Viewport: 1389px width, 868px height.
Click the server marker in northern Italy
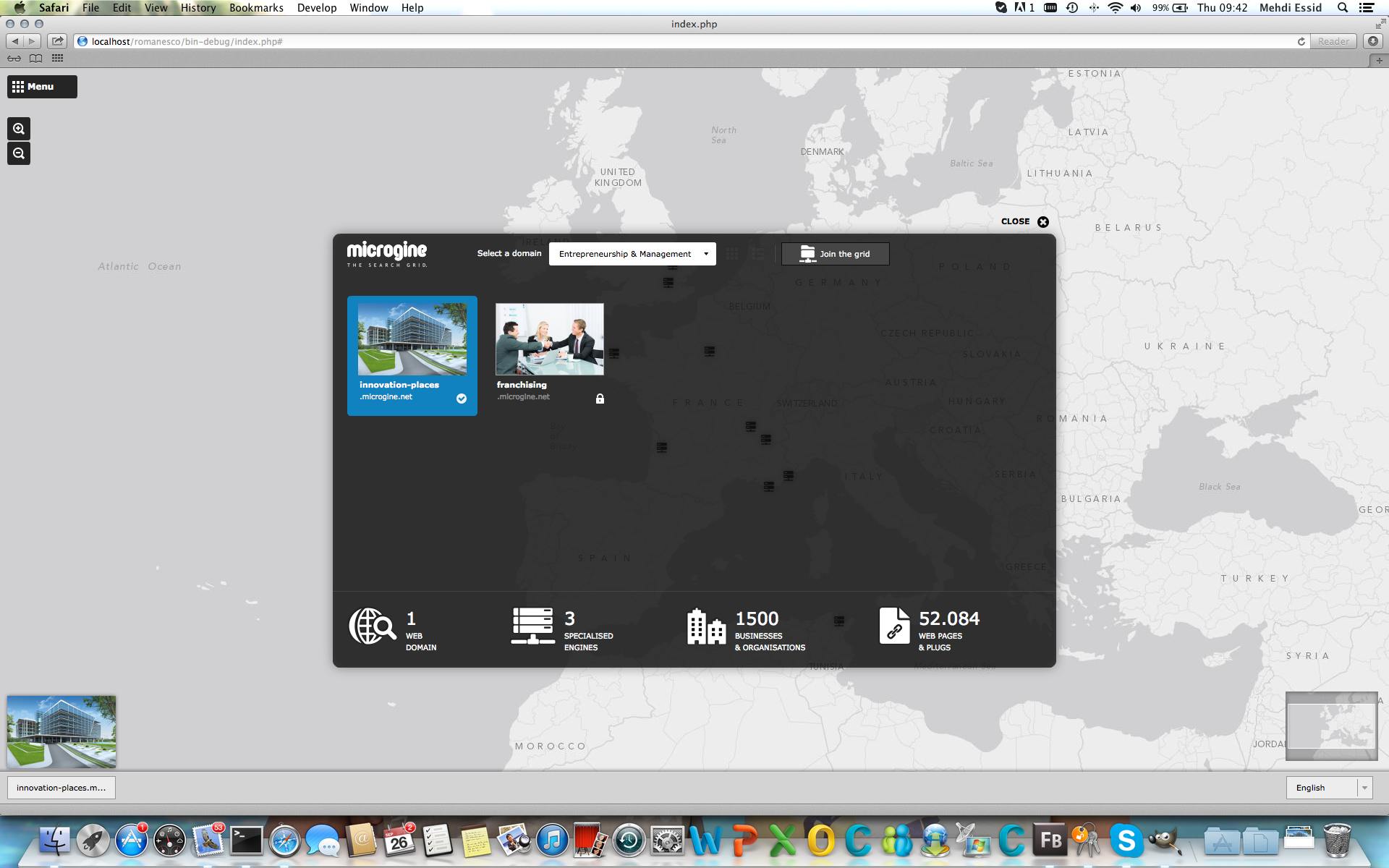(789, 476)
